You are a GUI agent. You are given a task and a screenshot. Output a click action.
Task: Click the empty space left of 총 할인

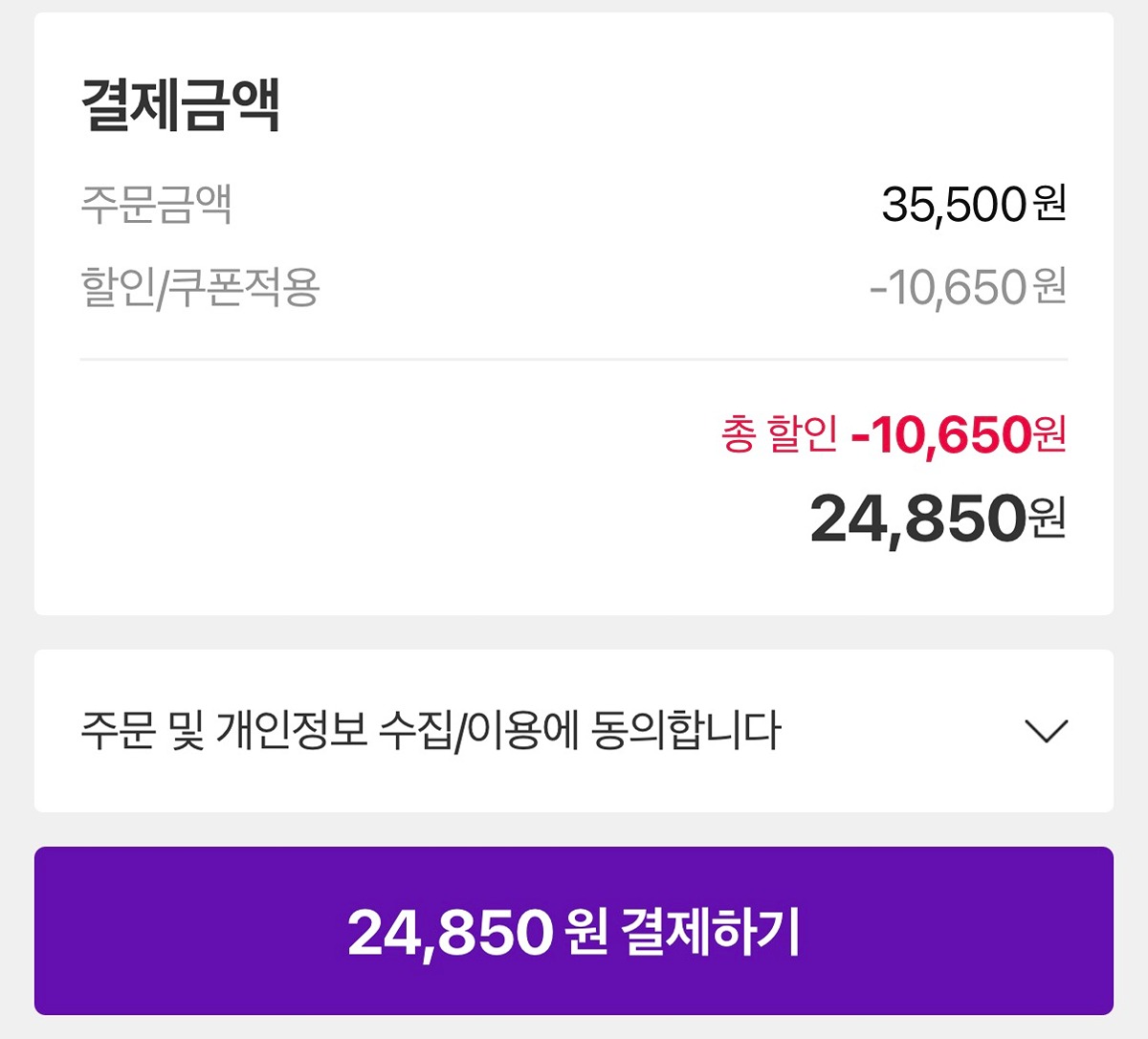tap(383, 478)
